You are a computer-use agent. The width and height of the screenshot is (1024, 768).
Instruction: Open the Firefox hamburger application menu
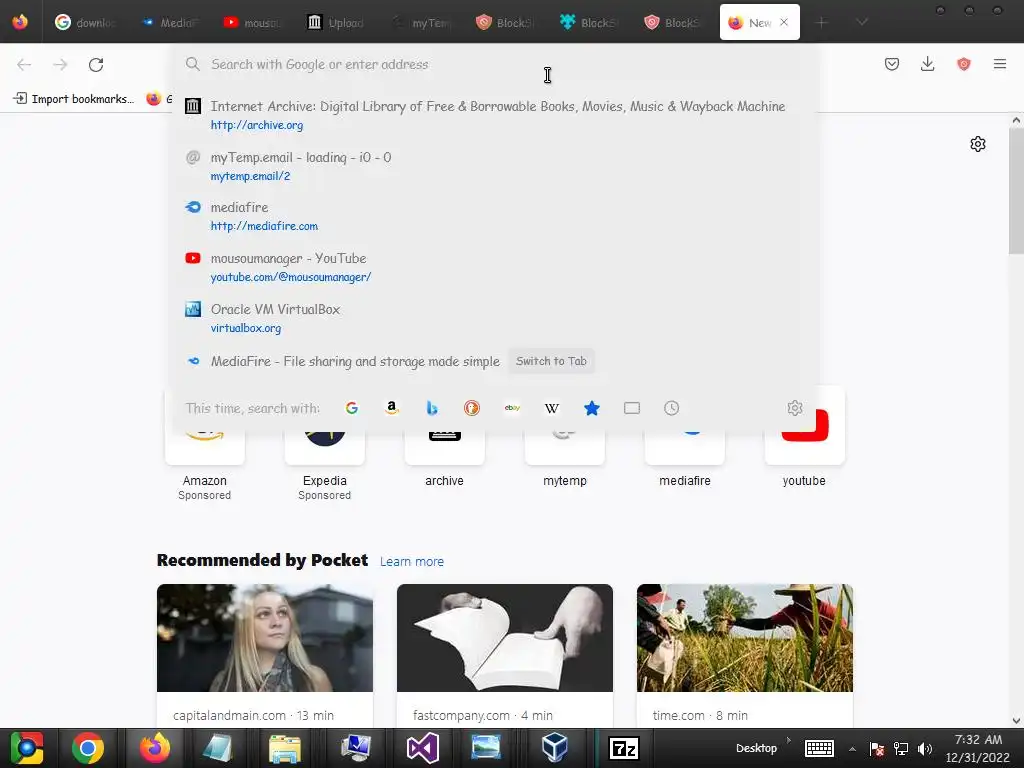click(999, 64)
